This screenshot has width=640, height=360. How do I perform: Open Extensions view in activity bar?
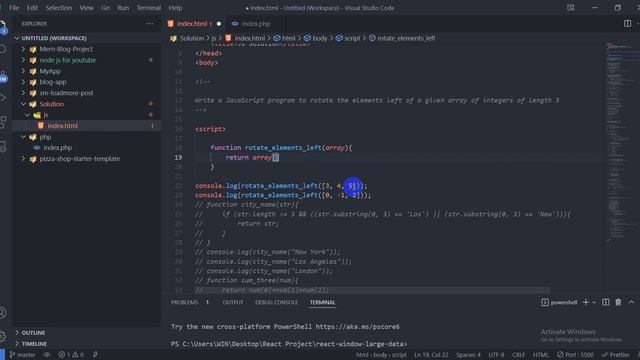(x=3, y=122)
